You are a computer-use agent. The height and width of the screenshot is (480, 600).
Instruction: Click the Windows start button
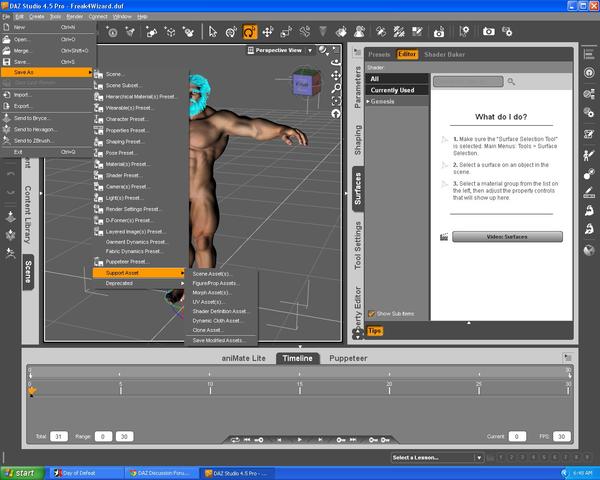pyautogui.click(x=22, y=473)
